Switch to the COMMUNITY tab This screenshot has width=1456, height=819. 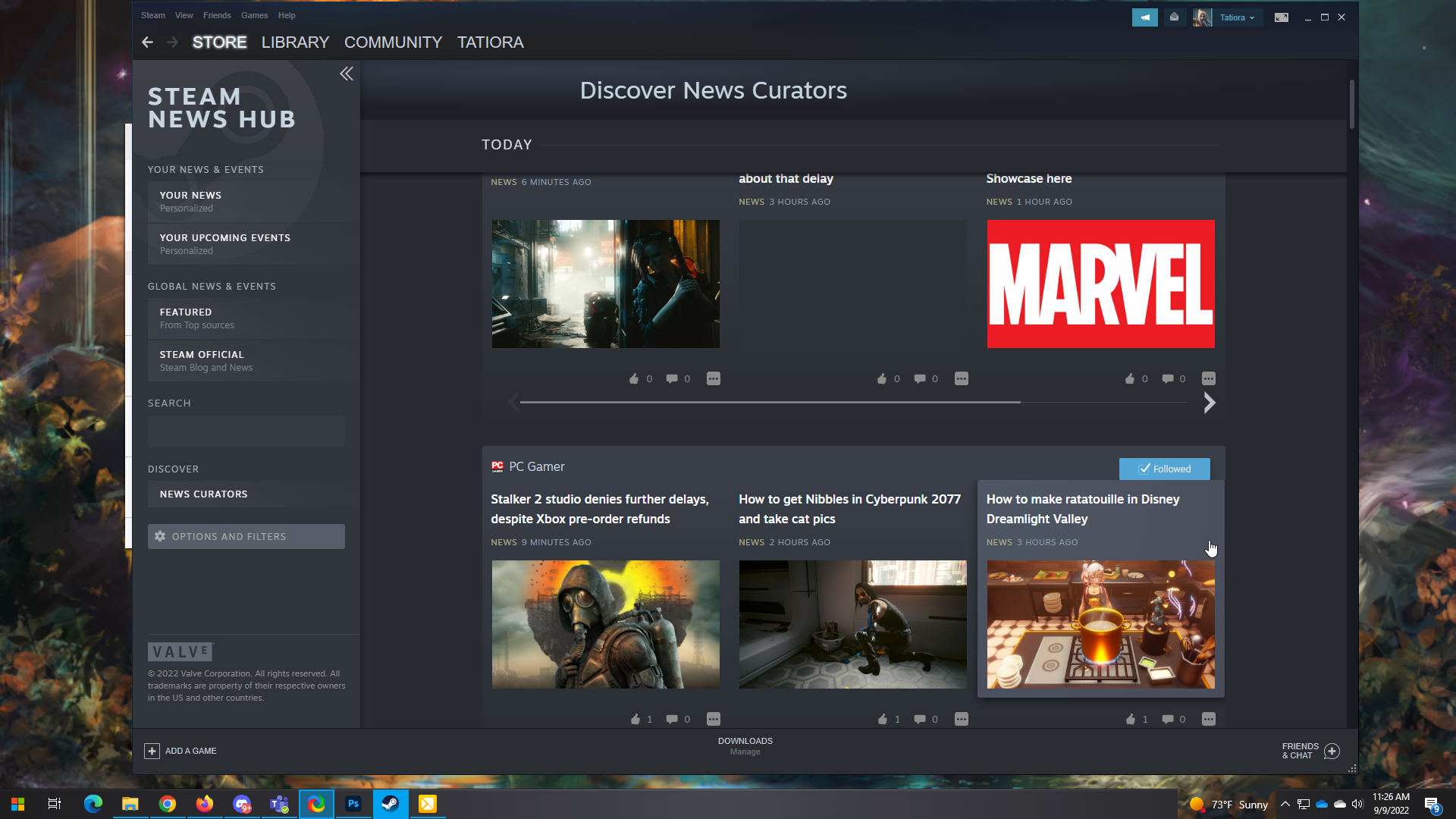[x=393, y=42]
